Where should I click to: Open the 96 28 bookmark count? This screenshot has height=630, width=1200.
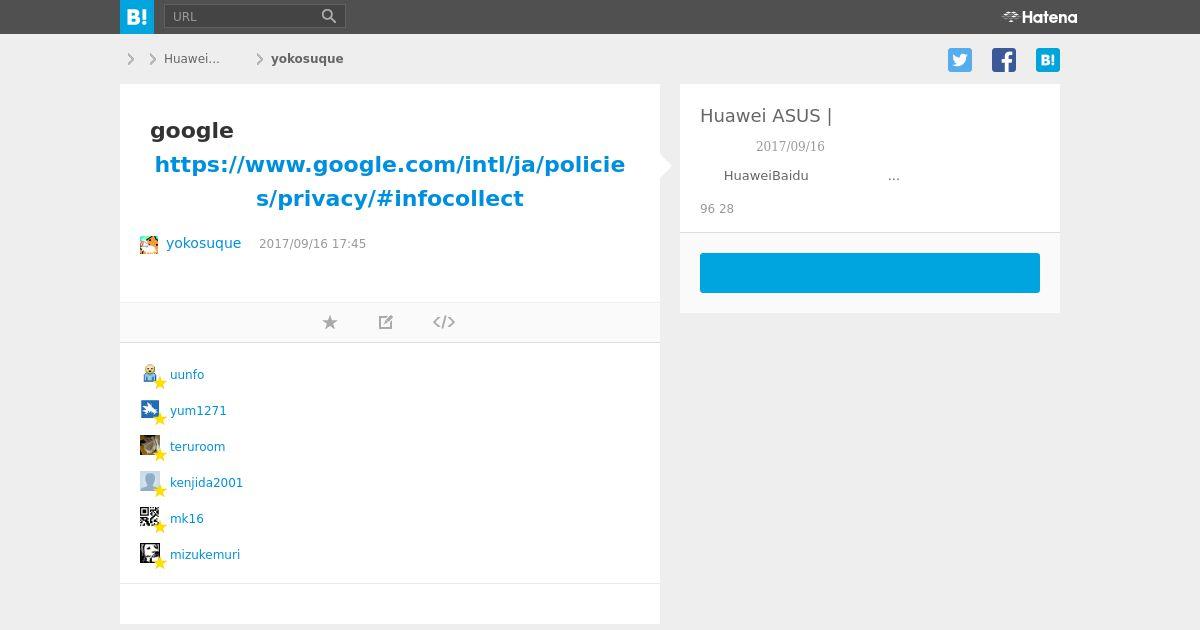(x=717, y=209)
